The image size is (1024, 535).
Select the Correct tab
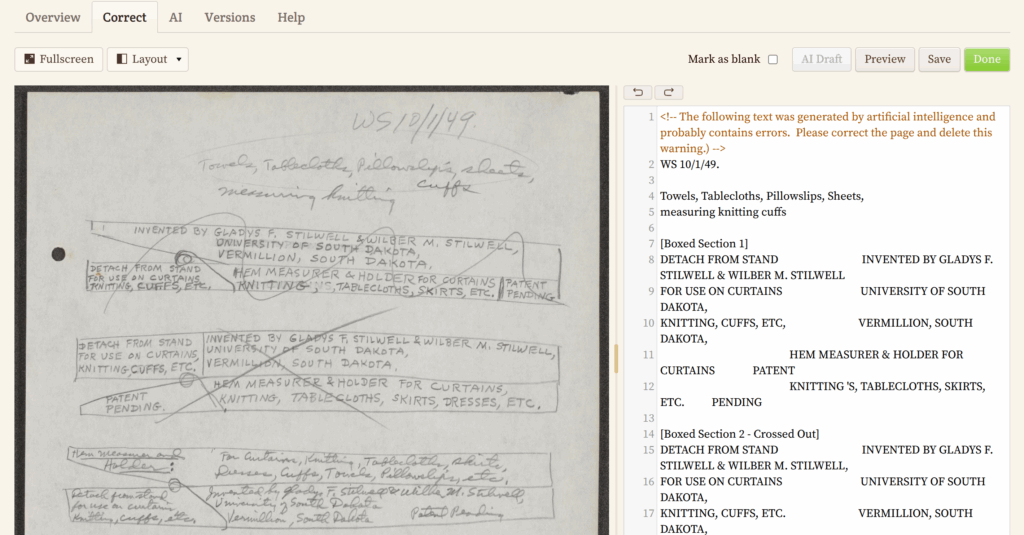(125, 17)
